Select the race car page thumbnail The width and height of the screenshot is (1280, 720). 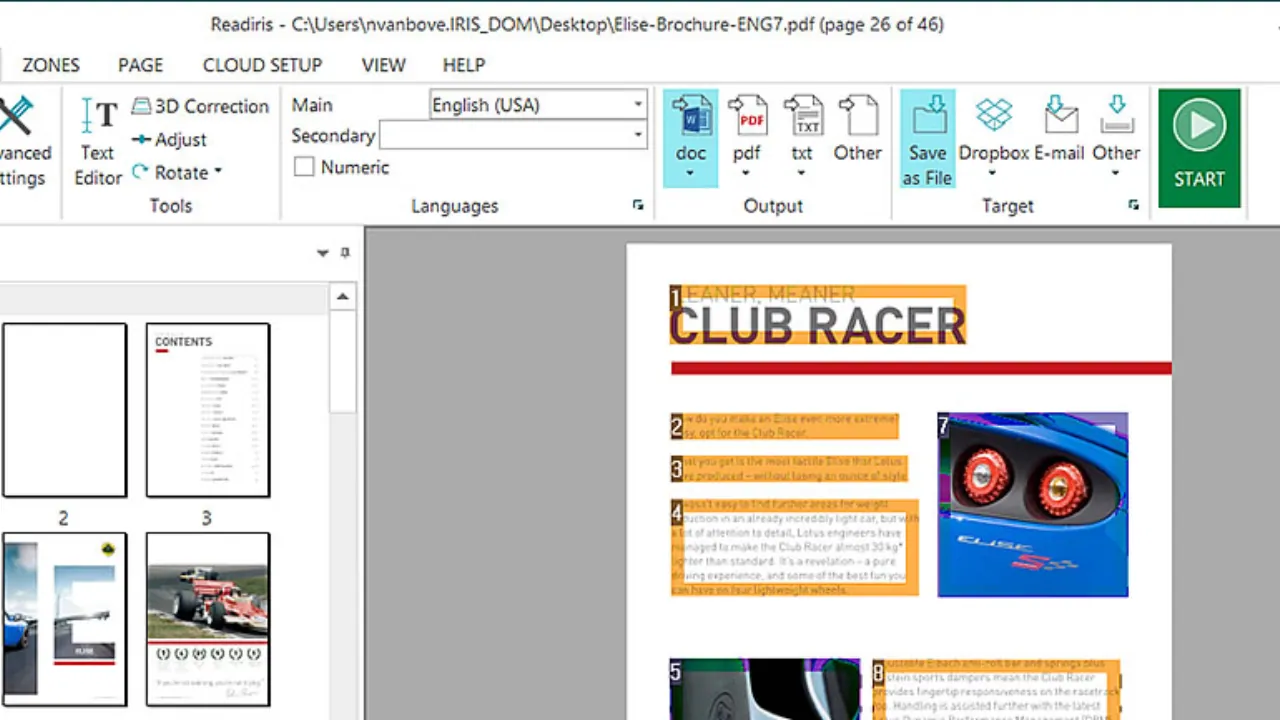coord(208,619)
